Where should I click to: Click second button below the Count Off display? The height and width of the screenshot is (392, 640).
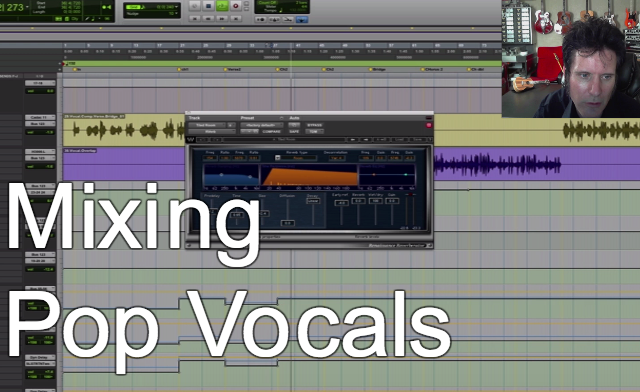[275, 20]
